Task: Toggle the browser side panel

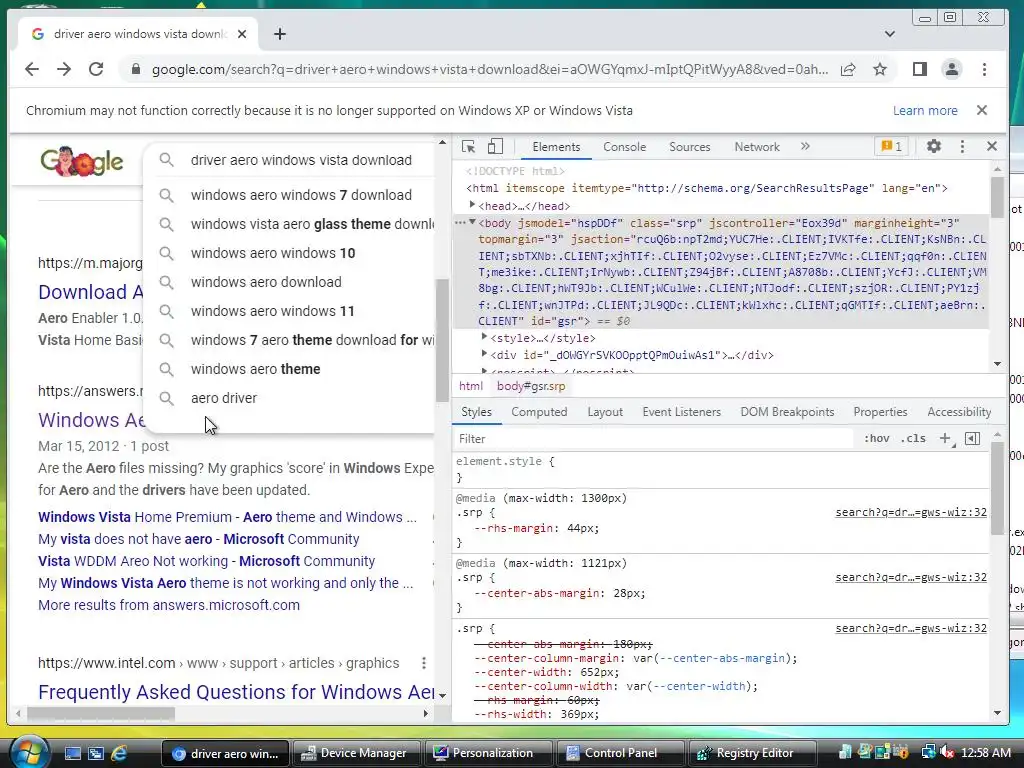Action: (920, 69)
